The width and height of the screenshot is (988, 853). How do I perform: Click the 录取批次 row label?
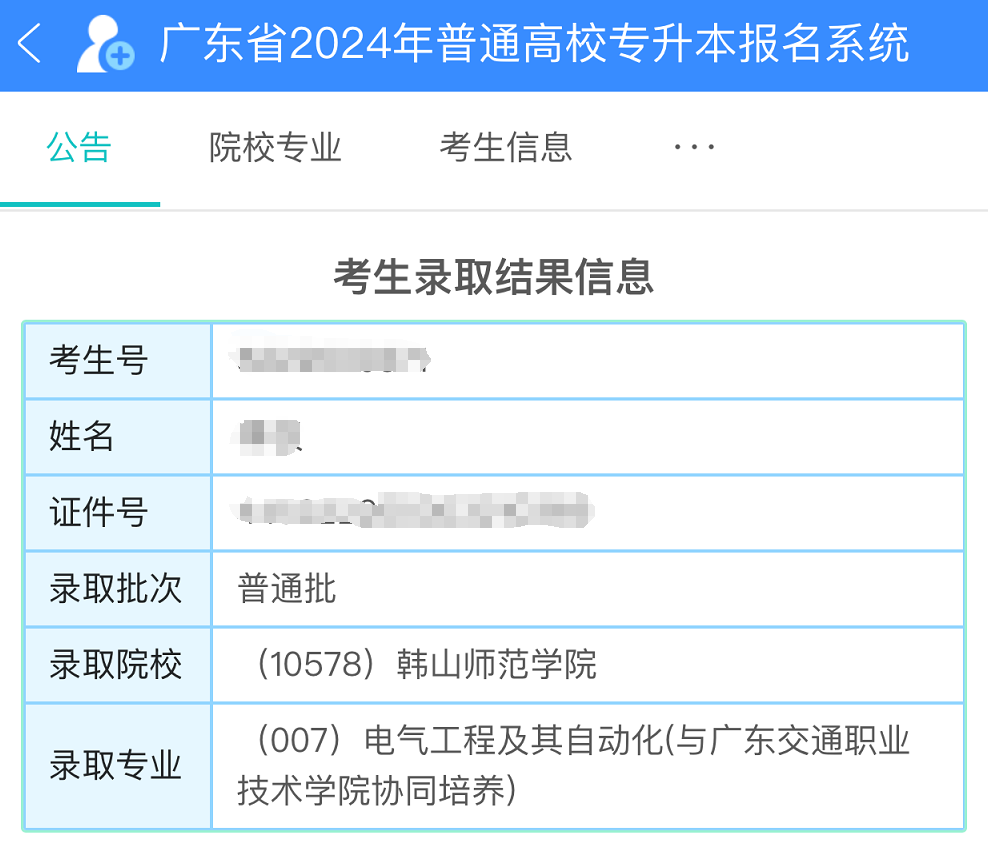(x=116, y=589)
